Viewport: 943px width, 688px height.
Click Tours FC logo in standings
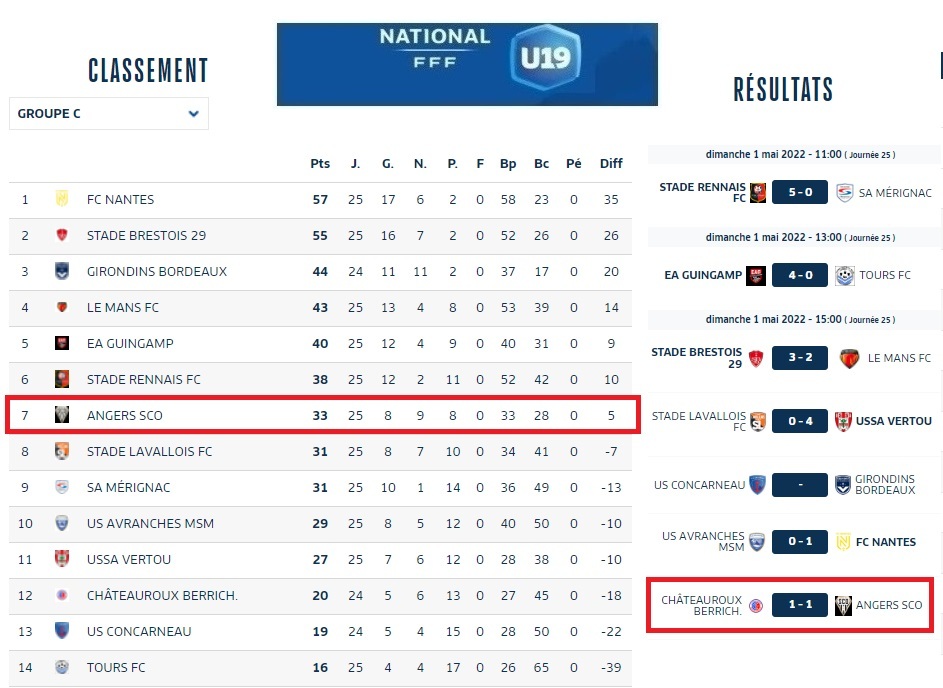(x=62, y=667)
